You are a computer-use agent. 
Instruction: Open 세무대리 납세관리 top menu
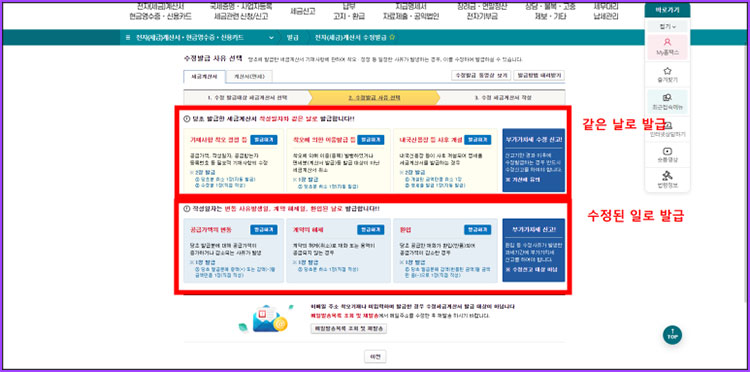[606, 11]
